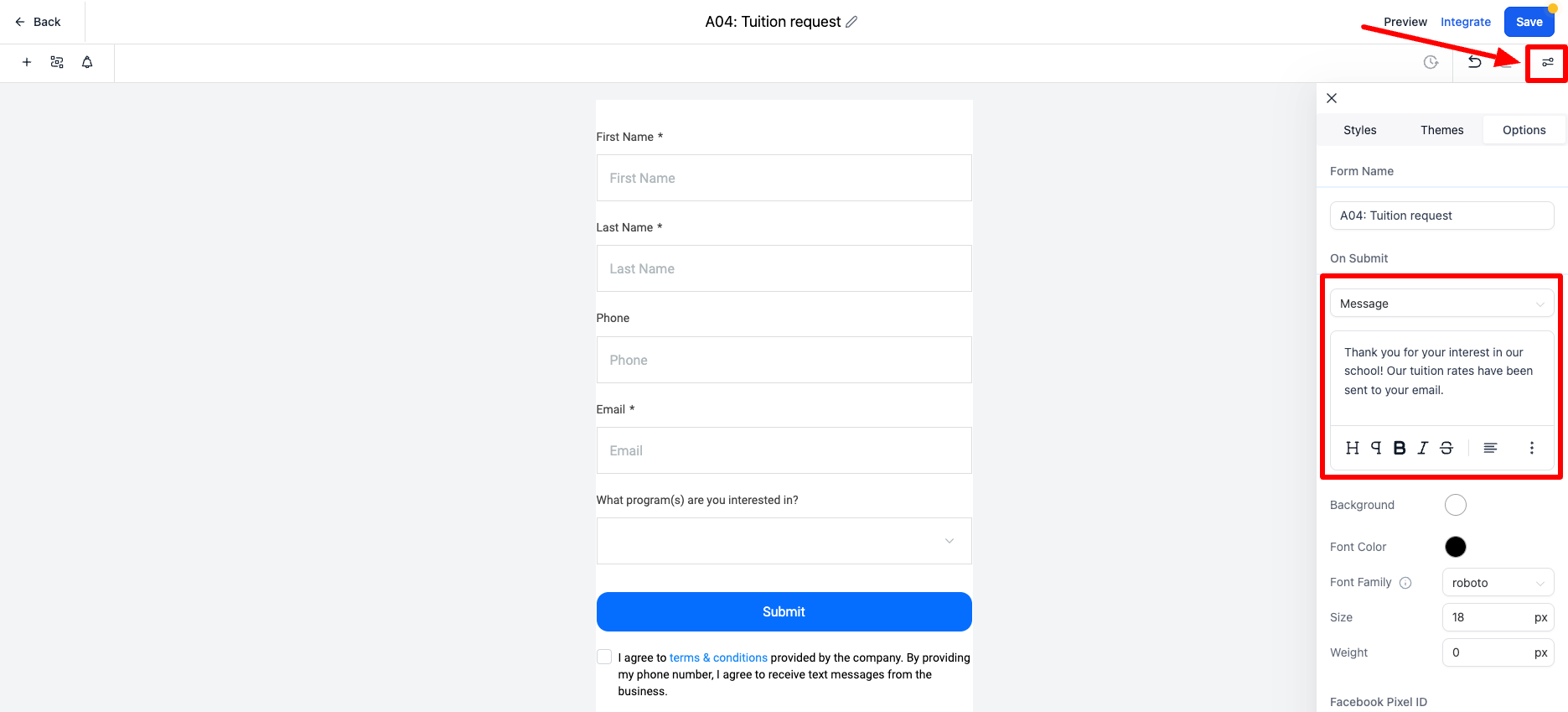Click the blue Save button
Screen dimensions: 1568x712
[x=1529, y=22]
